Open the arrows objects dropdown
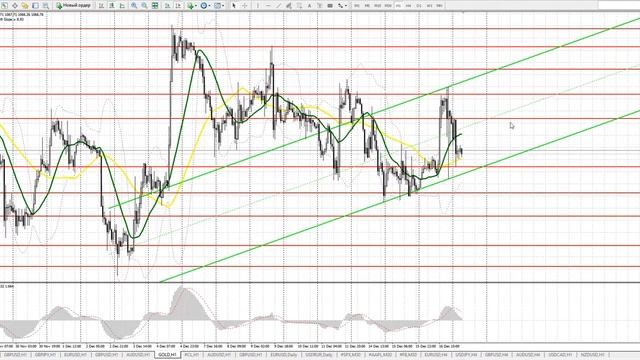This screenshot has height=360, width=640. [341, 6]
